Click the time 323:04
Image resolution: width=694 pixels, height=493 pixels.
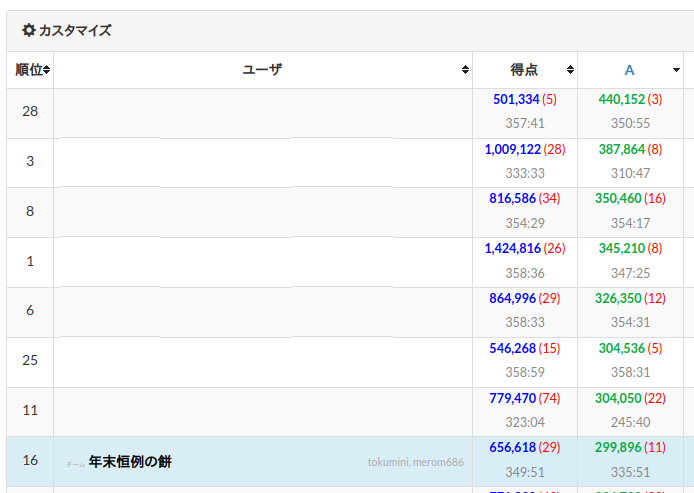[x=525, y=422]
